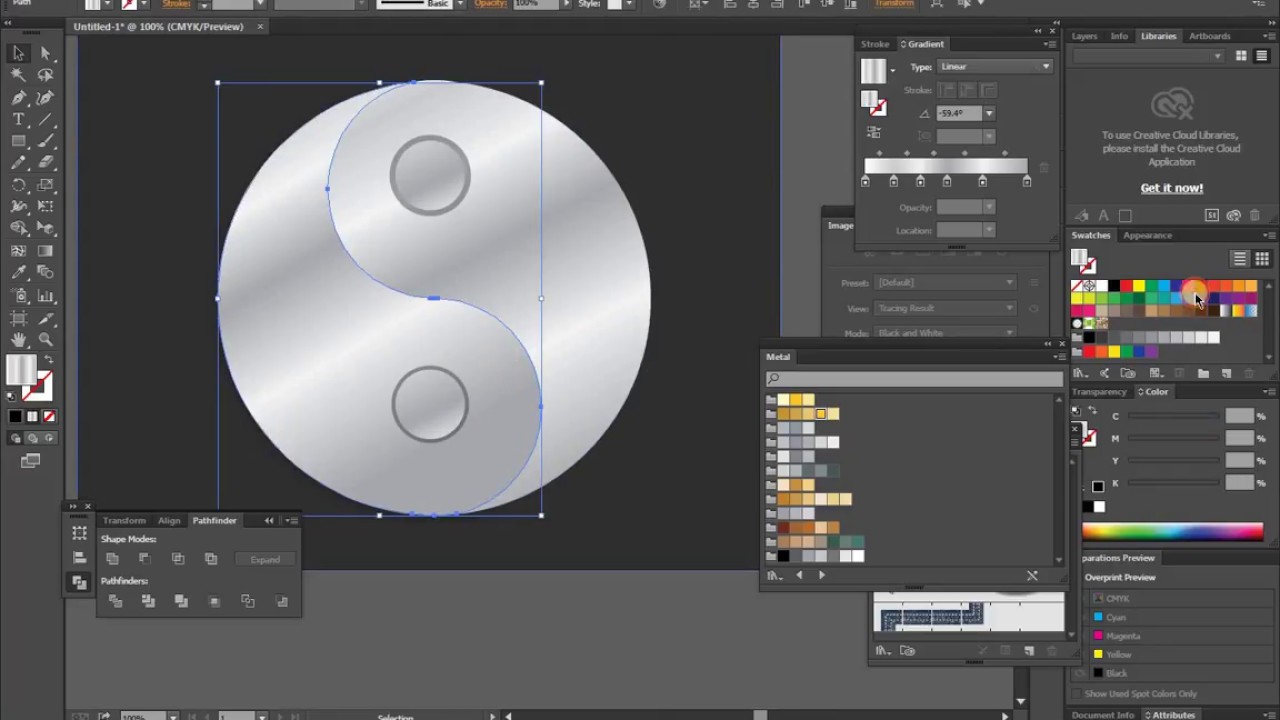Image resolution: width=1280 pixels, height=720 pixels.
Task: Set toolbar paint mode to Color
Action: [15, 416]
